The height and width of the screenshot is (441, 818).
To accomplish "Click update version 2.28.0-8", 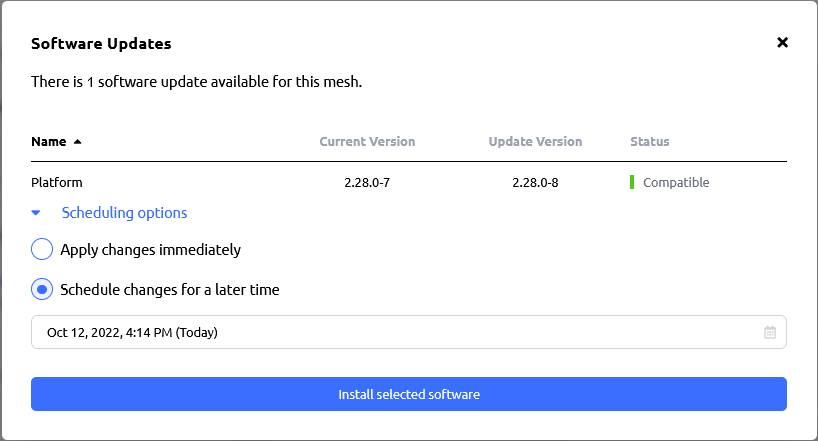I will coord(535,182).
